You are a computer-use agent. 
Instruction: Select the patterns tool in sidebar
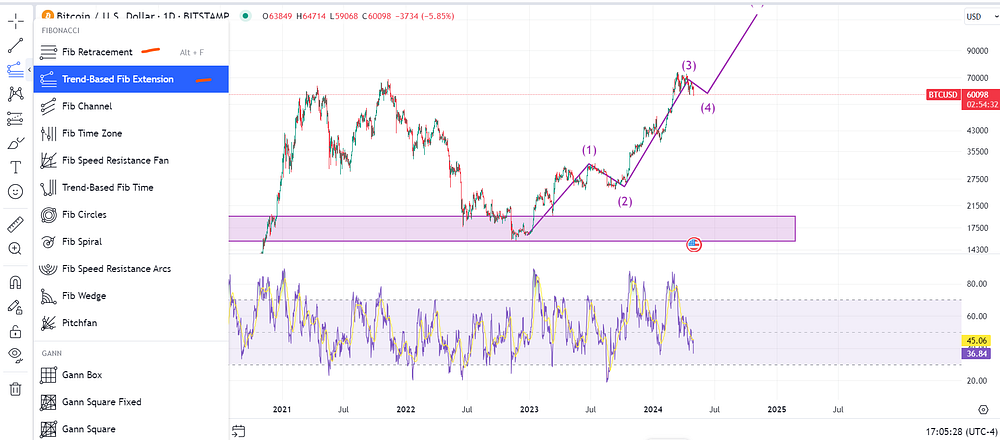pos(15,94)
